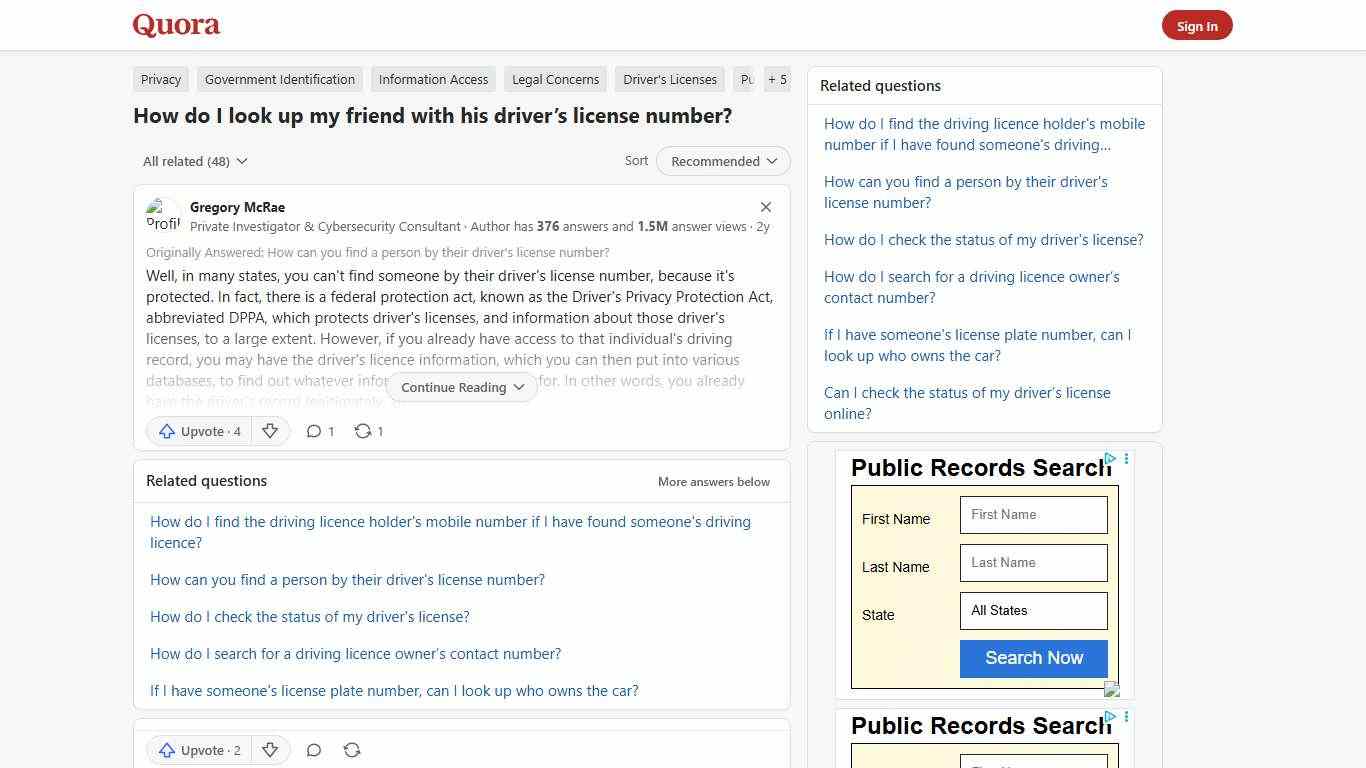The width and height of the screenshot is (1366, 768).
Task: Click the repost icon on the bottom answer
Action: (352, 750)
